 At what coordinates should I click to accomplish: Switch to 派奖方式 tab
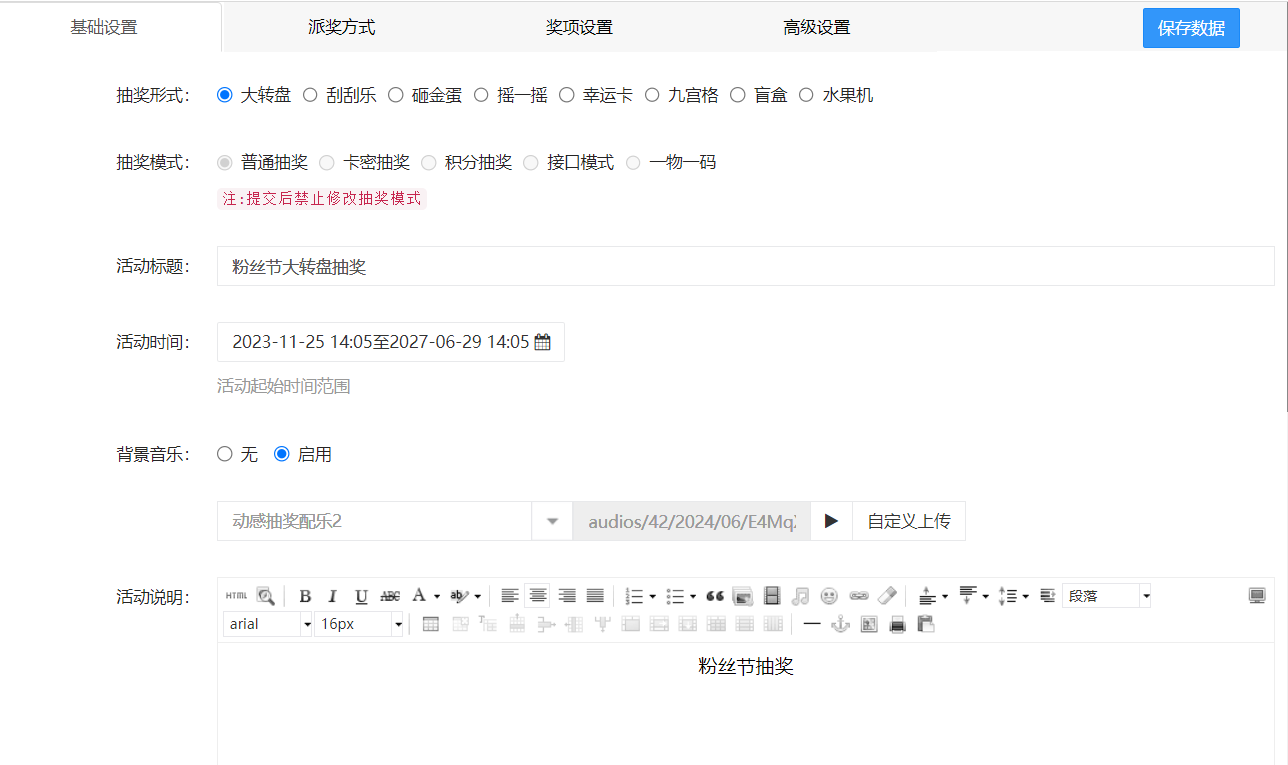pyautogui.click(x=341, y=27)
